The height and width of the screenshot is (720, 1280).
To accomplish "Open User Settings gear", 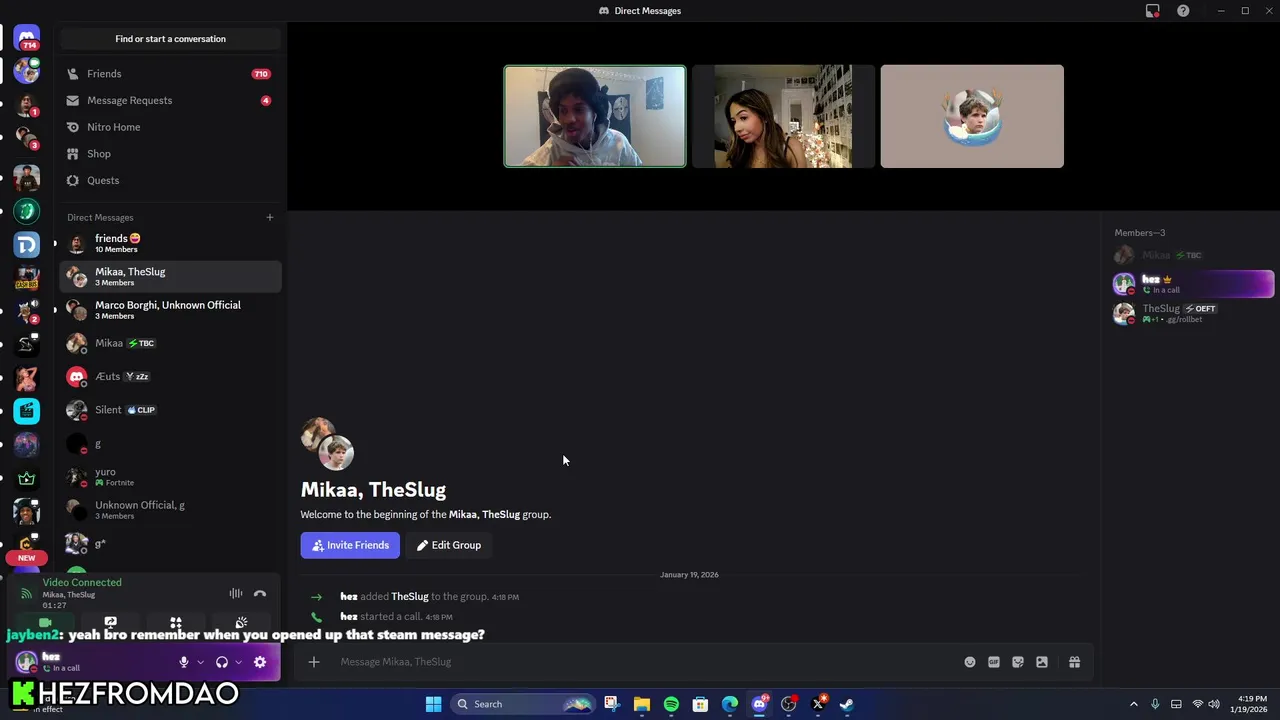I will point(260,662).
